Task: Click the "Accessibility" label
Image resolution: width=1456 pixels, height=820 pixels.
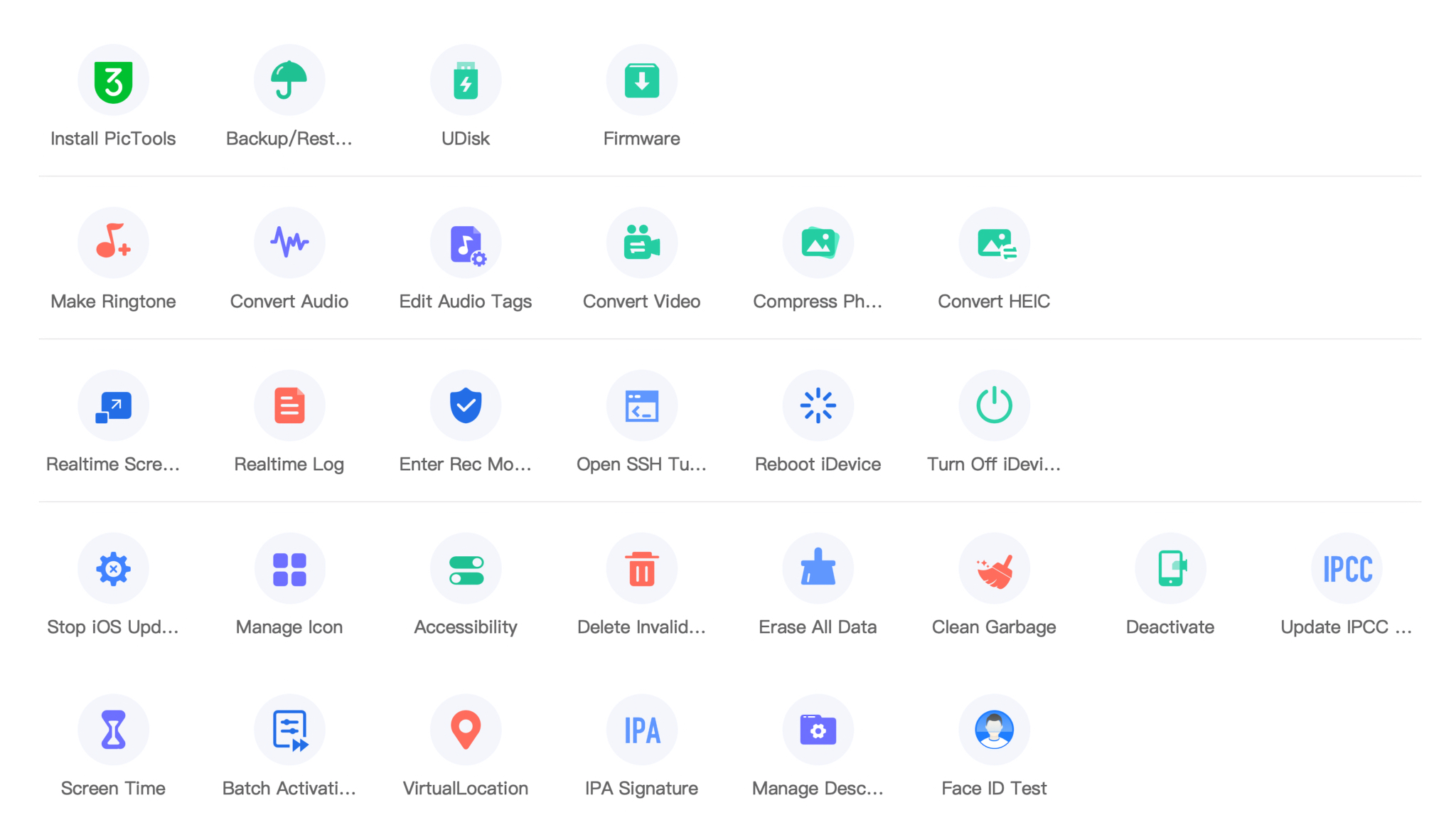Action: click(466, 627)
